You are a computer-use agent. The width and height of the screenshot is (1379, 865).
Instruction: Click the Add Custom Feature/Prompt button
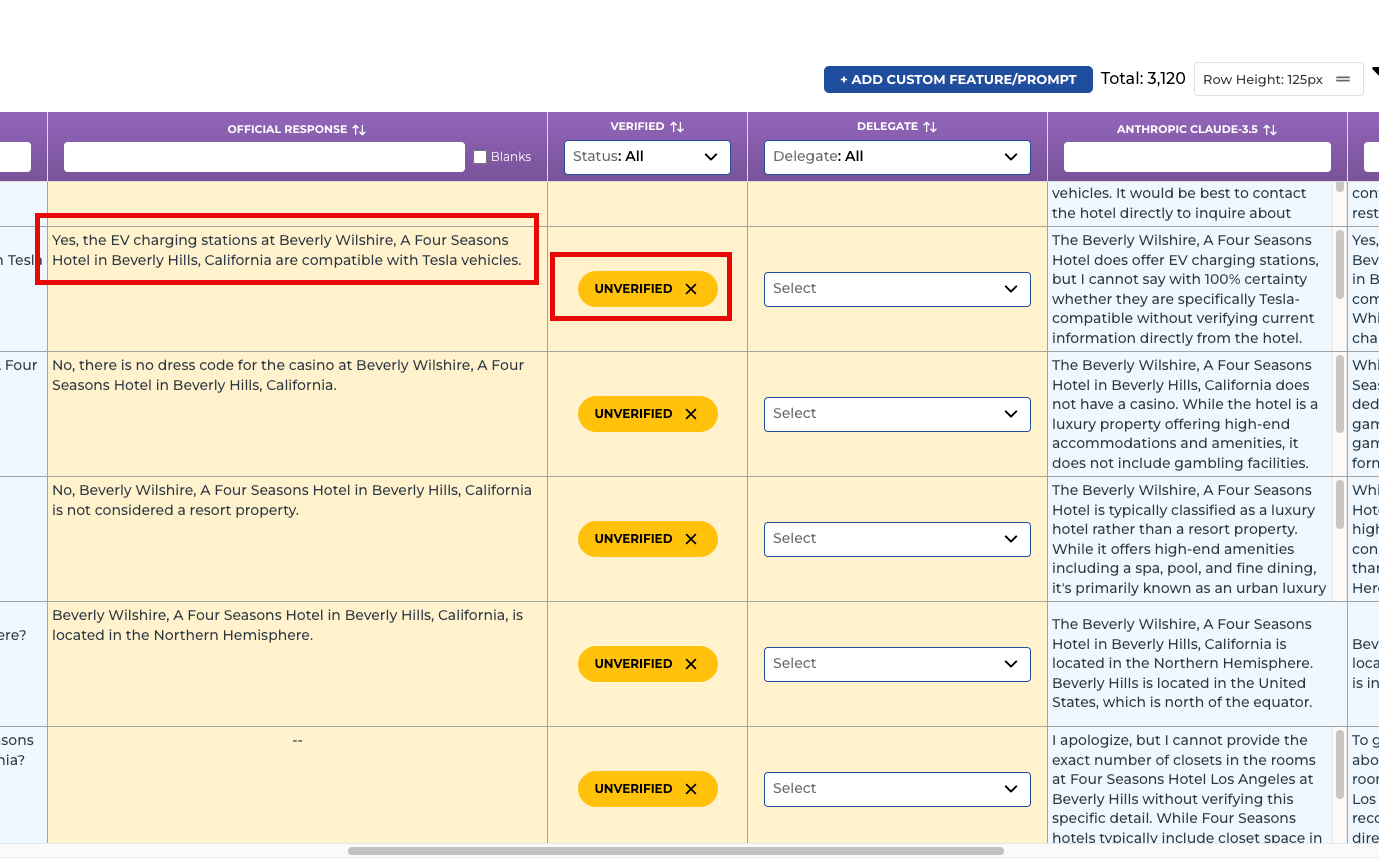click(957, 80)
